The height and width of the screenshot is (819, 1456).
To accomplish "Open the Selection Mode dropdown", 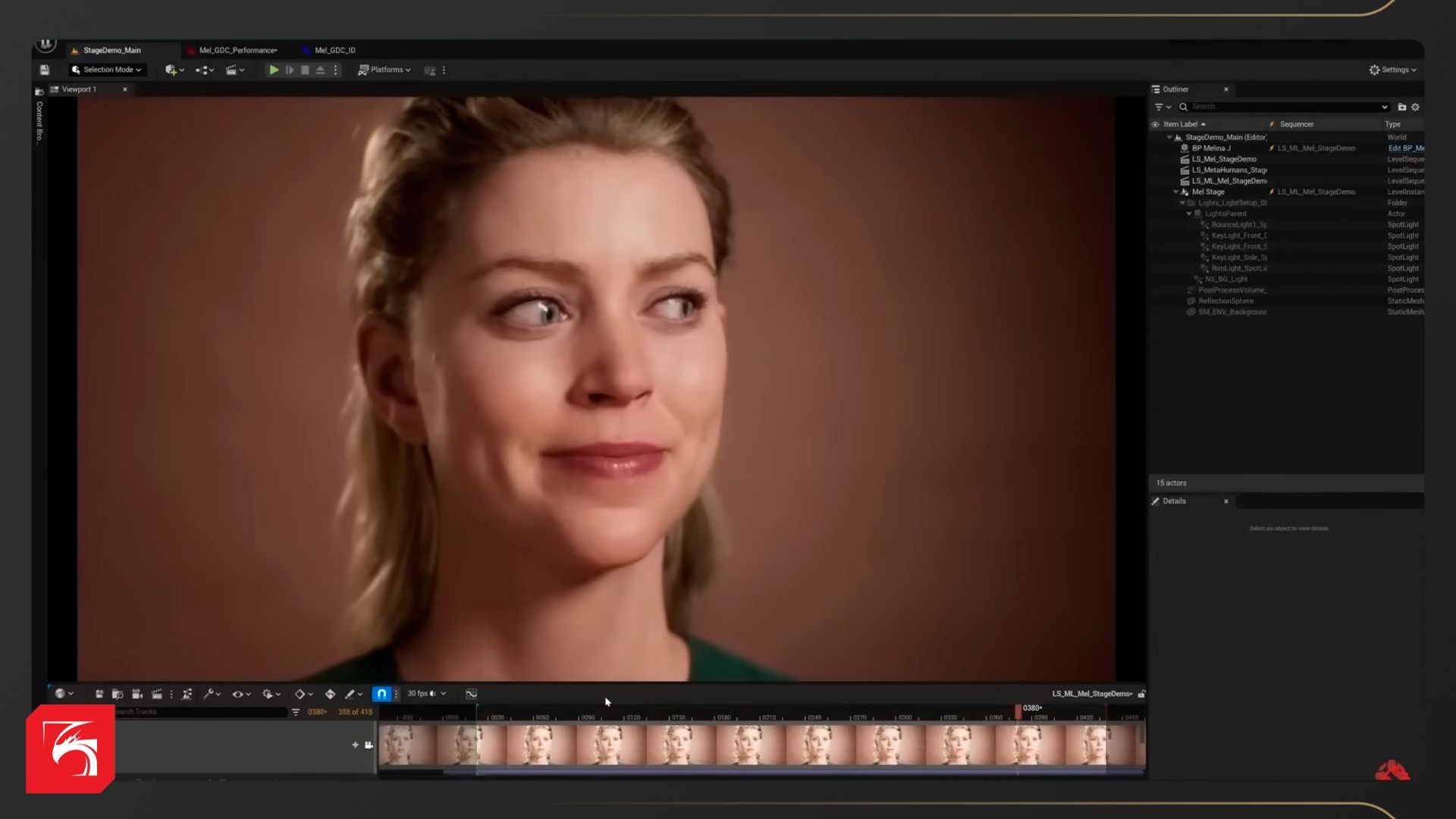I will [107, 70].
